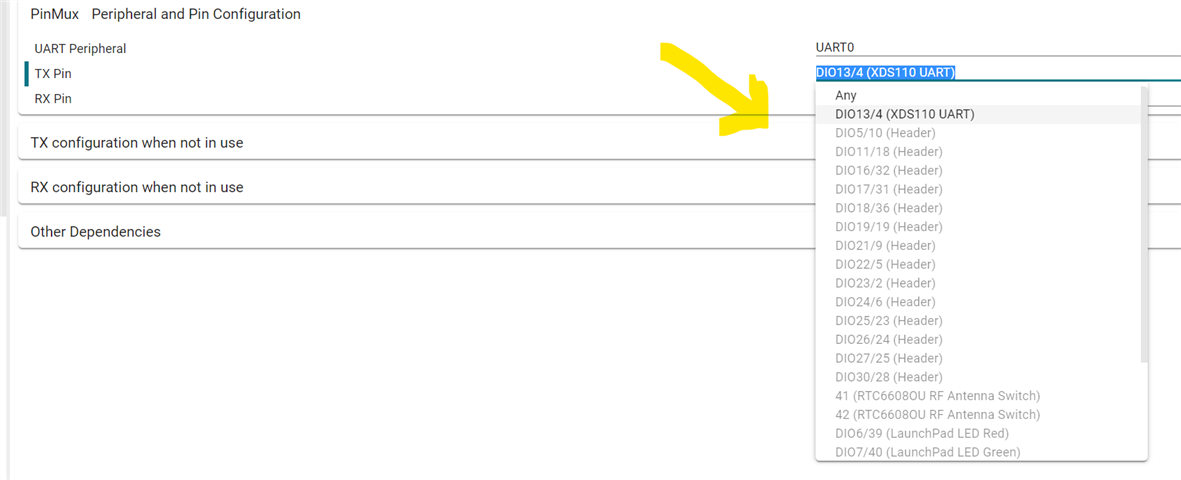Open the UART Peripheral dropdown showing UART0
Image resolution: width=1181 pixels, height=480 pixels.
click(996, 47)
